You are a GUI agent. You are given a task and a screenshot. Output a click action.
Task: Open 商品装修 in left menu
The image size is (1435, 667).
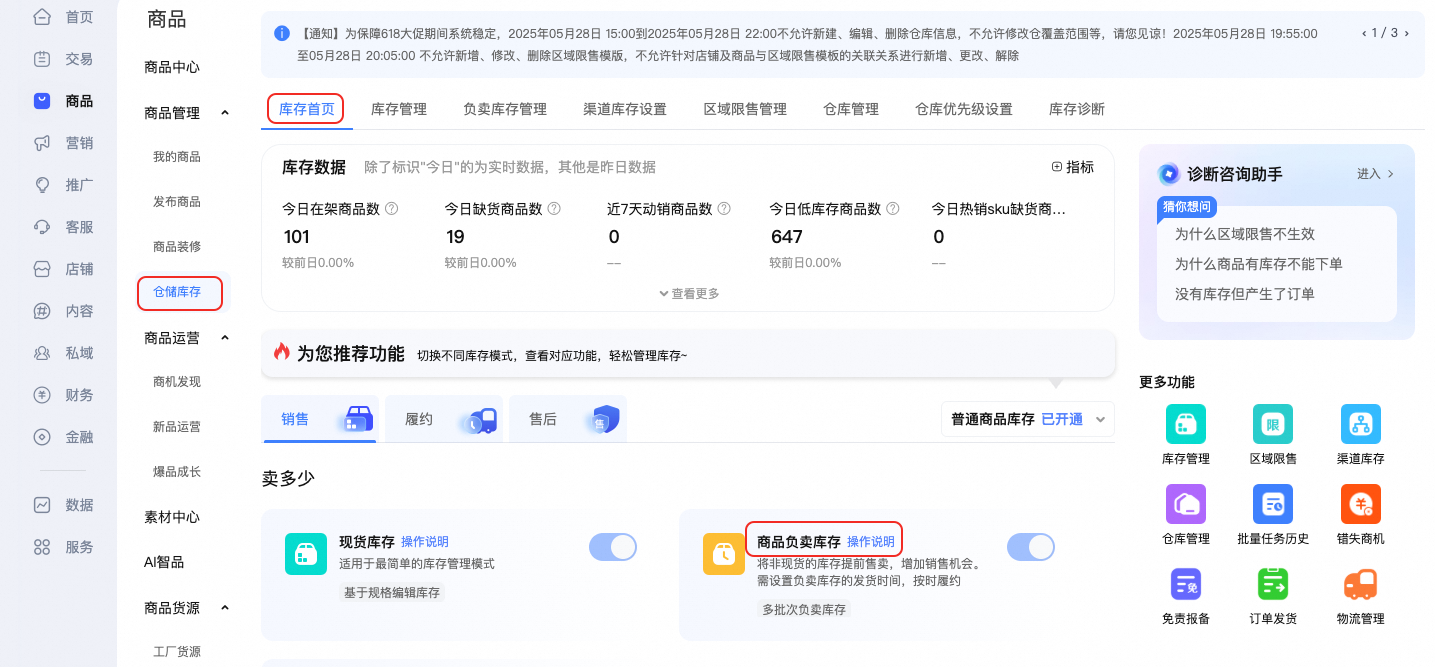177,247
